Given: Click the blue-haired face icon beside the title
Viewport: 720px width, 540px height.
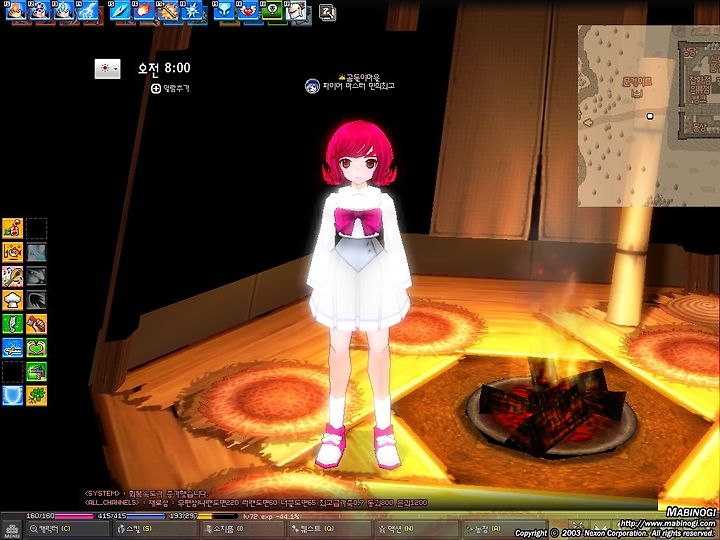Looking at the screenshot, I should click(x=312, y=86).
